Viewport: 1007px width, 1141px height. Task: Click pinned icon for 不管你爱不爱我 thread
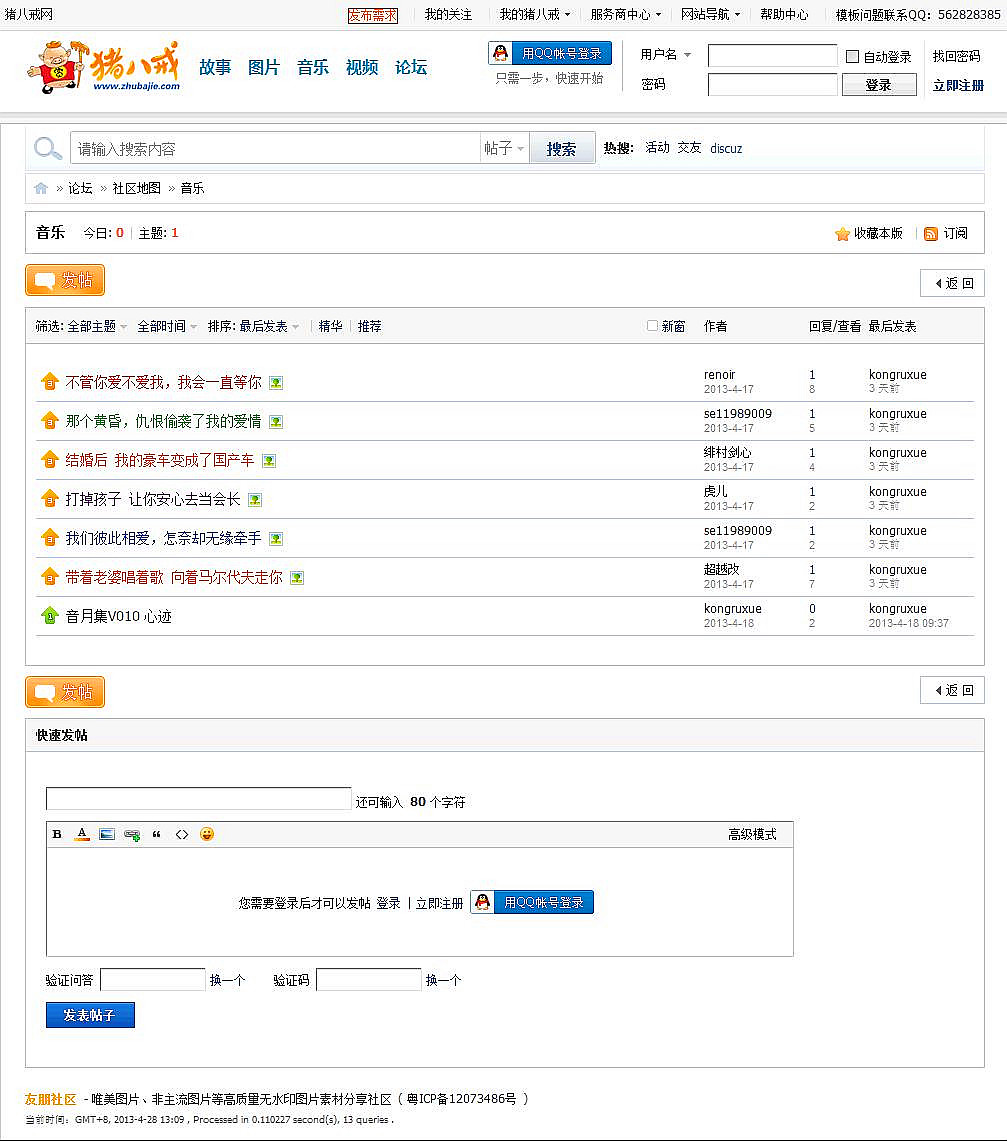[x=49, y=381]
